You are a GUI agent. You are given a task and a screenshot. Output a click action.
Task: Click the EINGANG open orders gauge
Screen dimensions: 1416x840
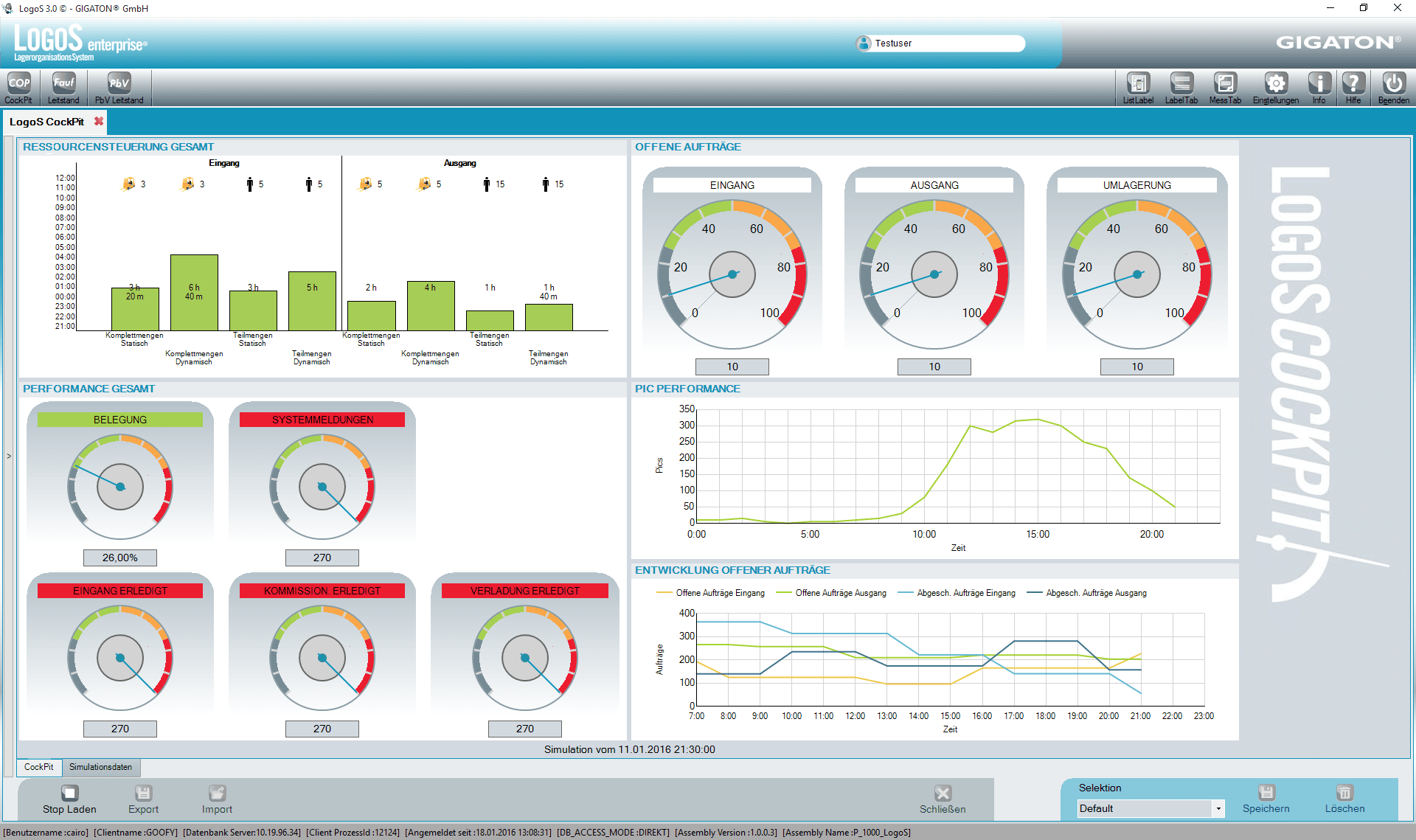pos(732,274)
